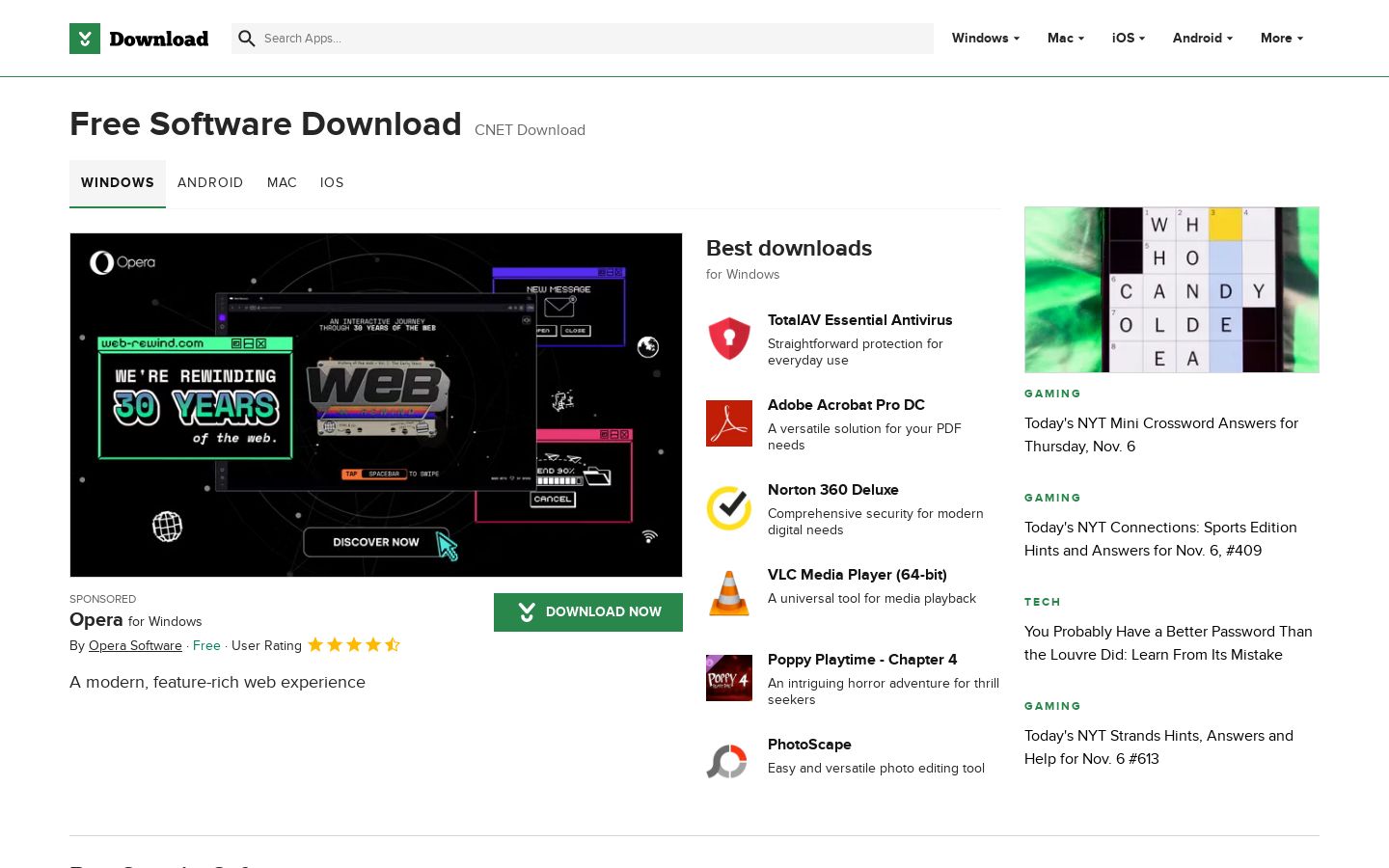Screen dimensions: 1389x868
Task: Click the GAMING label above Mini Crossword article
Action: 1052,393
